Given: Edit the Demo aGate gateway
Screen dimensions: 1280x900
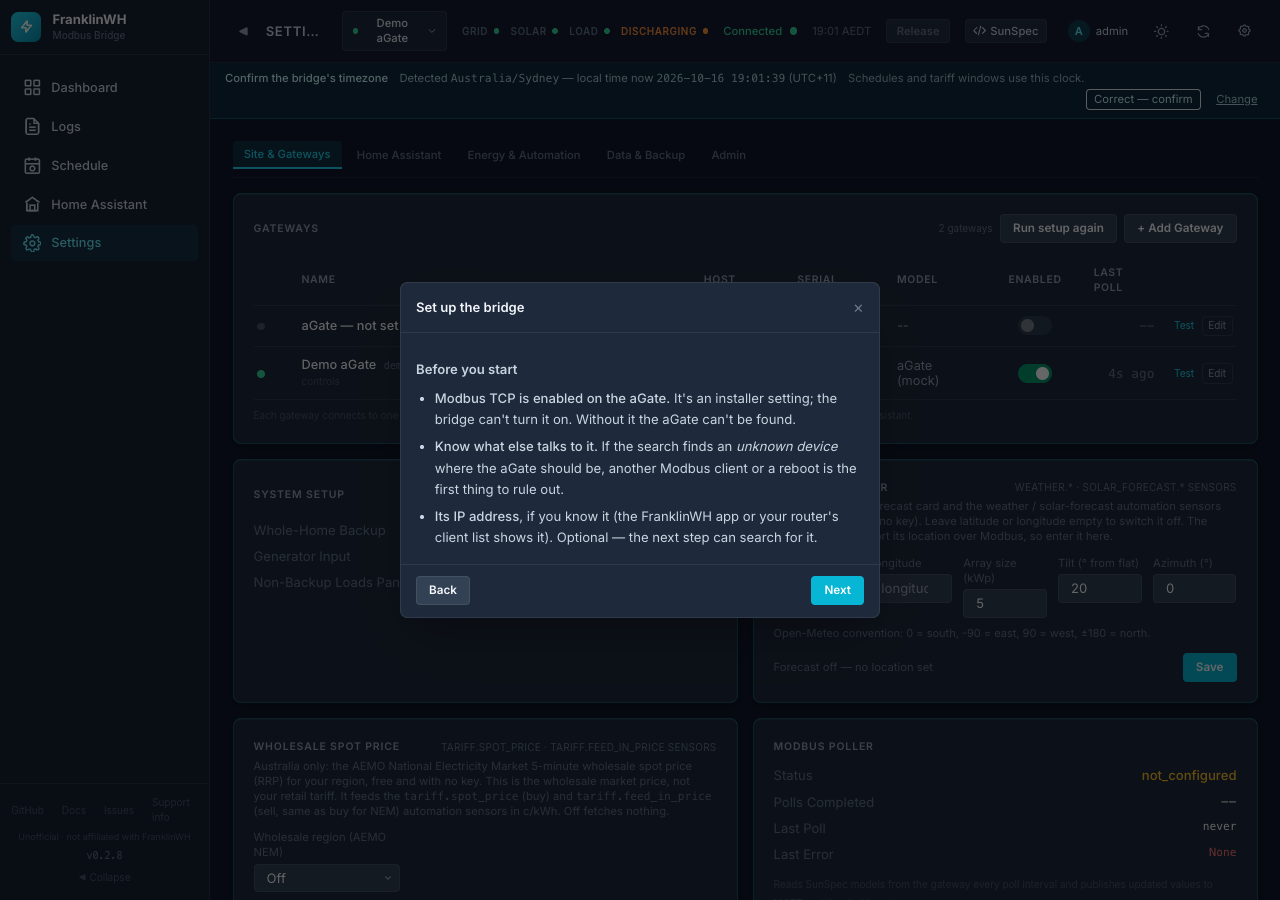Looking at the screenshot, I should click(1217, 373).
